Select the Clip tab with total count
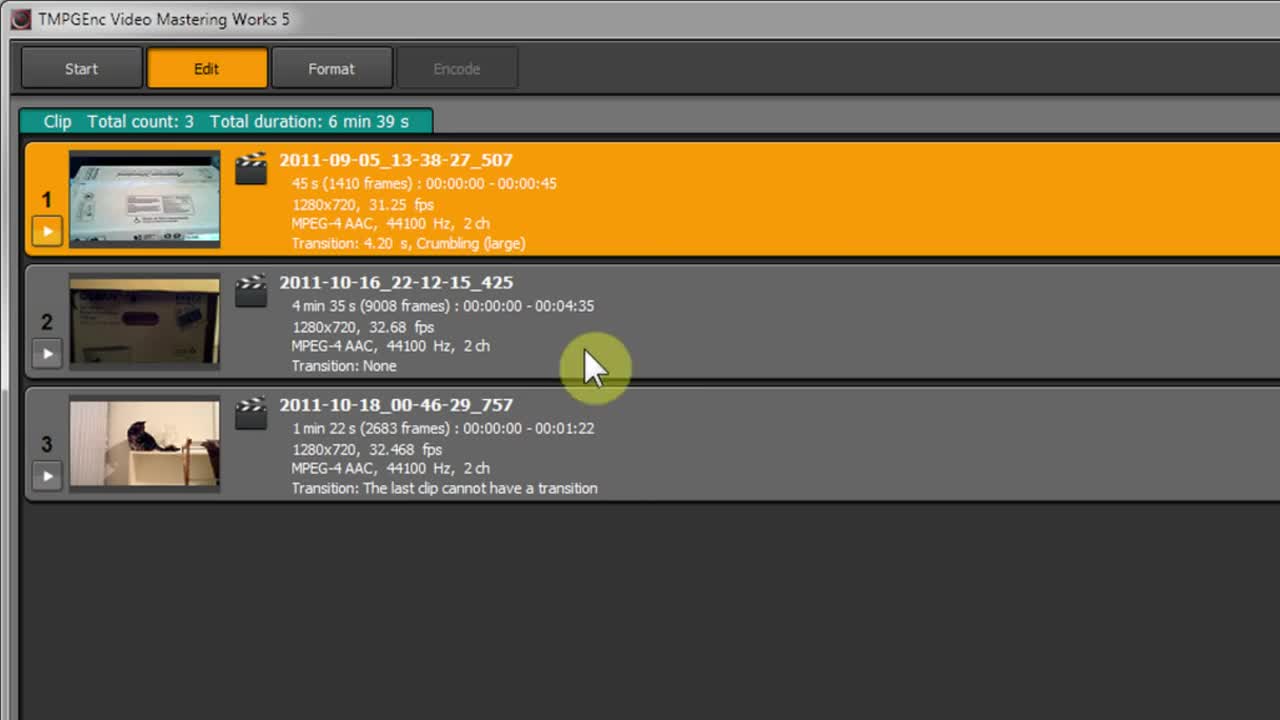This screenshot has width=1280, height=720. pos(226,121)
